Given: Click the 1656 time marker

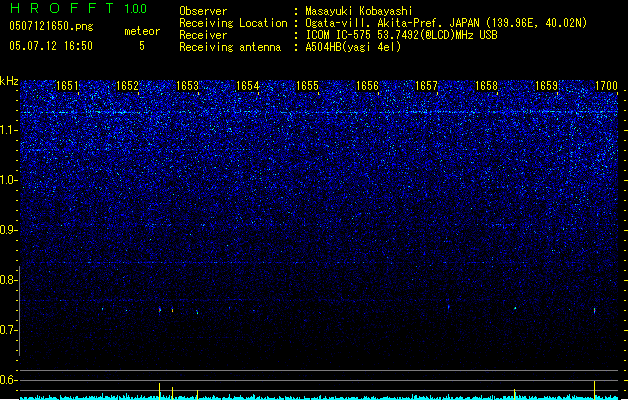Looking at the screenshot, I should coord(367,86).
